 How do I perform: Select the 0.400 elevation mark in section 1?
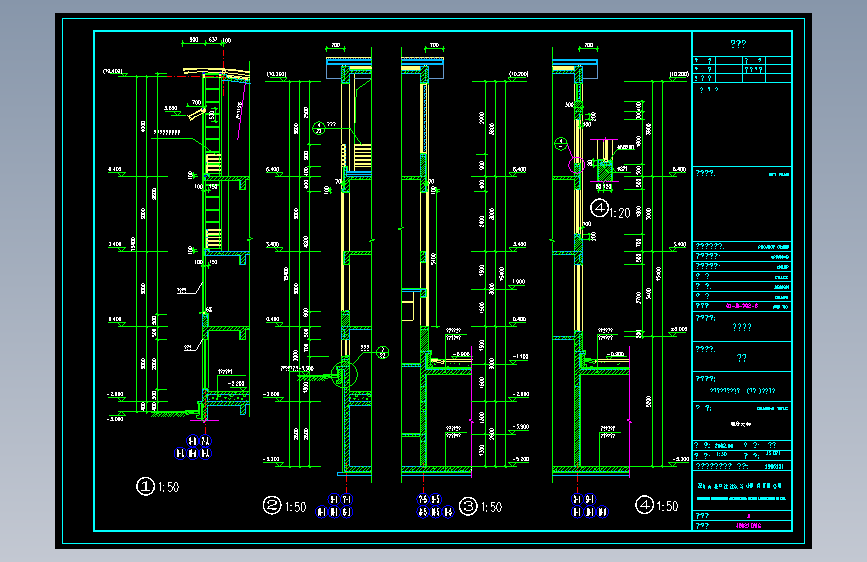tap(115, 319)
